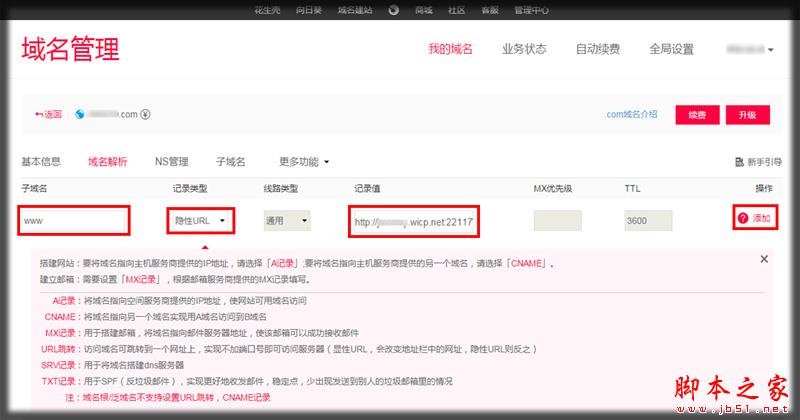The image size is (800, 420).
Task: Click the Oray logo icon in top bar
Action: (393, 10)
